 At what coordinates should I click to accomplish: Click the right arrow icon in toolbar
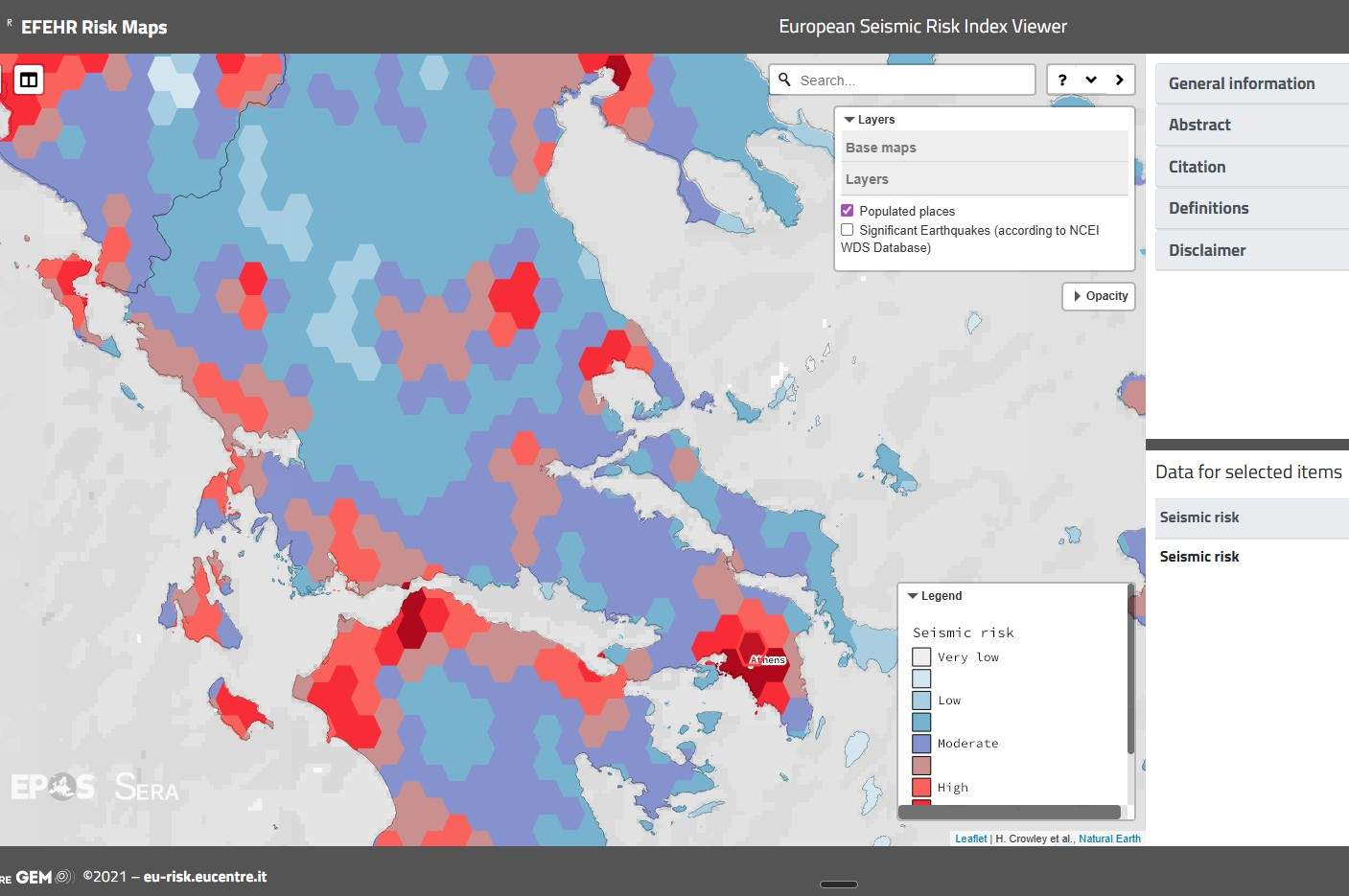coord(1119,80)
